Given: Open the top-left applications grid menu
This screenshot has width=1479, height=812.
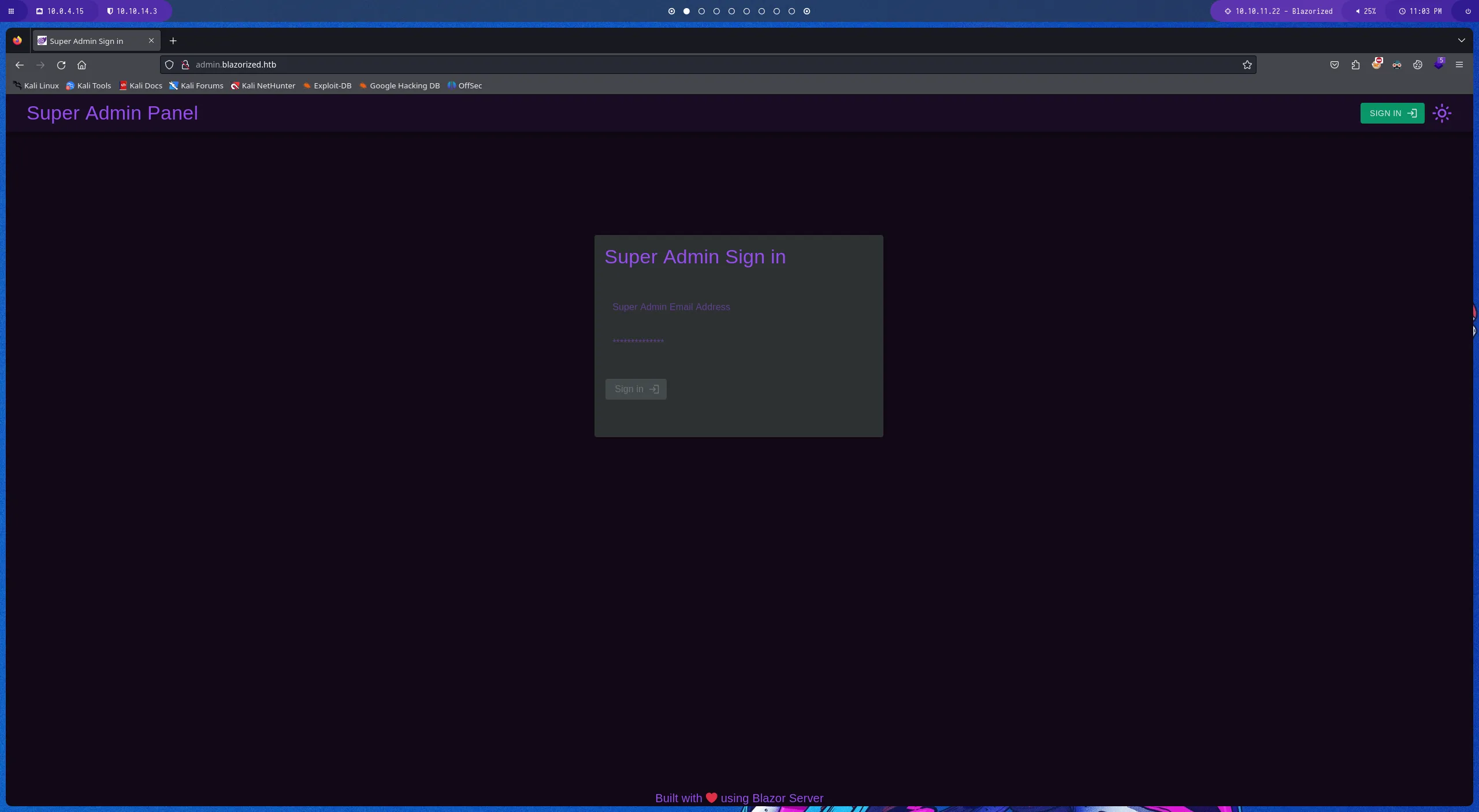Looking at the screenshot, I should coord(11,11).
